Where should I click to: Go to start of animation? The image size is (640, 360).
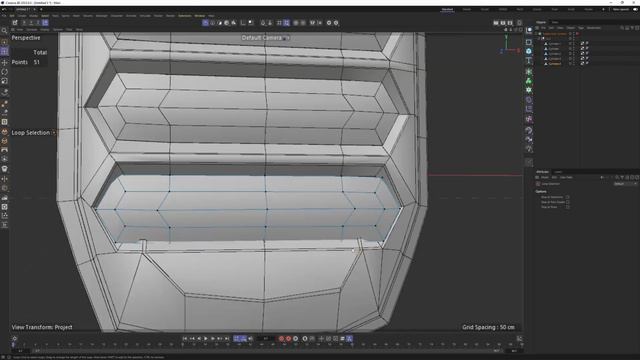tap(185, 338)
